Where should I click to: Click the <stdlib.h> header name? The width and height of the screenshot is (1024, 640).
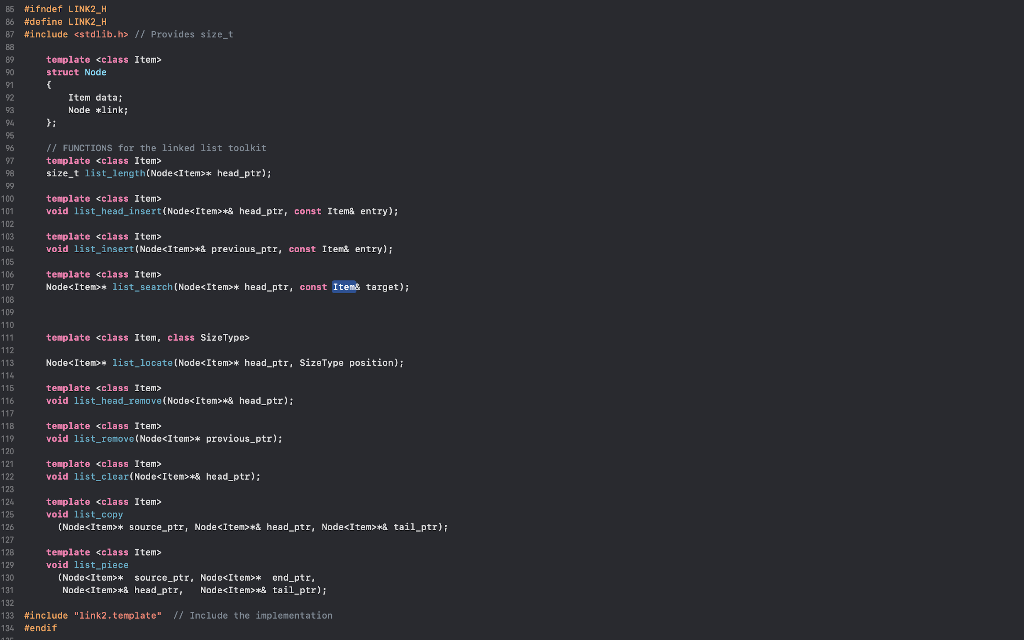coord(101,35)
